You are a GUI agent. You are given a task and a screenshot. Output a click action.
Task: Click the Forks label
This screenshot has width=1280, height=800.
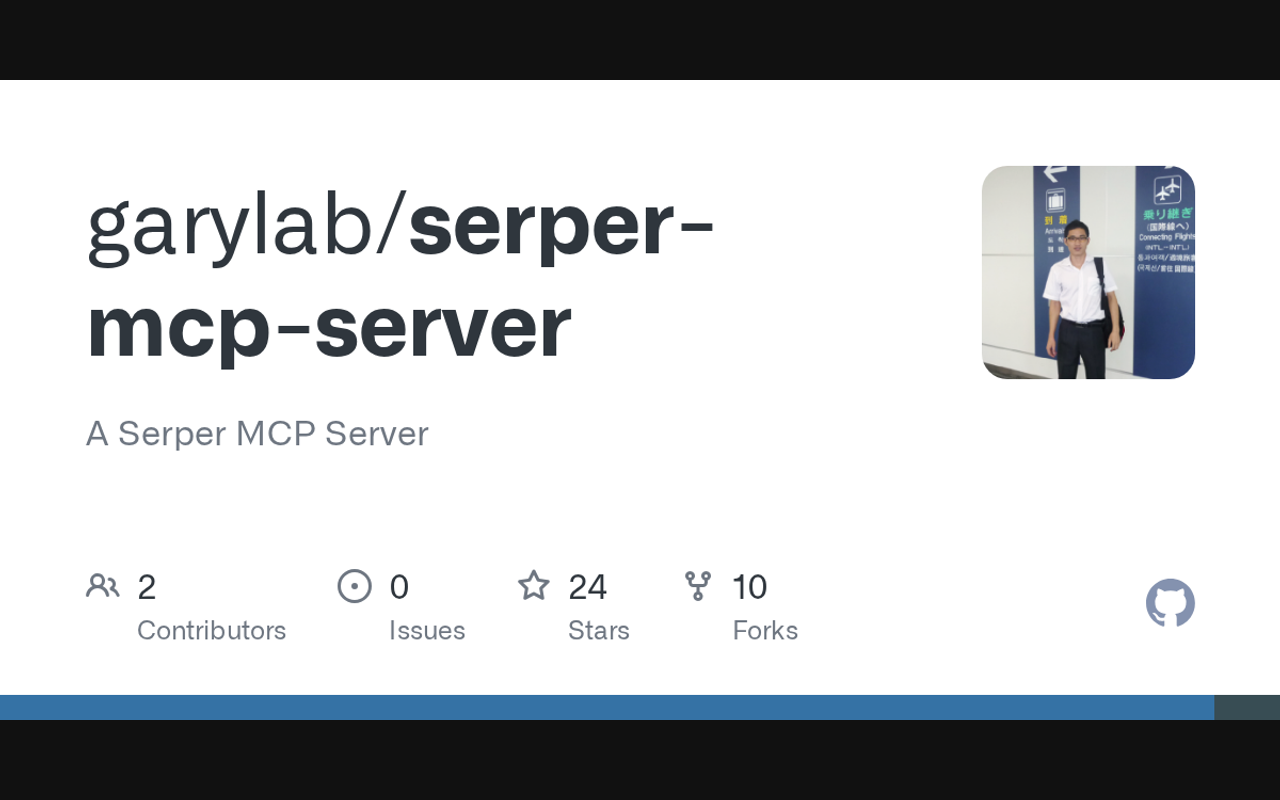(765, 630)
